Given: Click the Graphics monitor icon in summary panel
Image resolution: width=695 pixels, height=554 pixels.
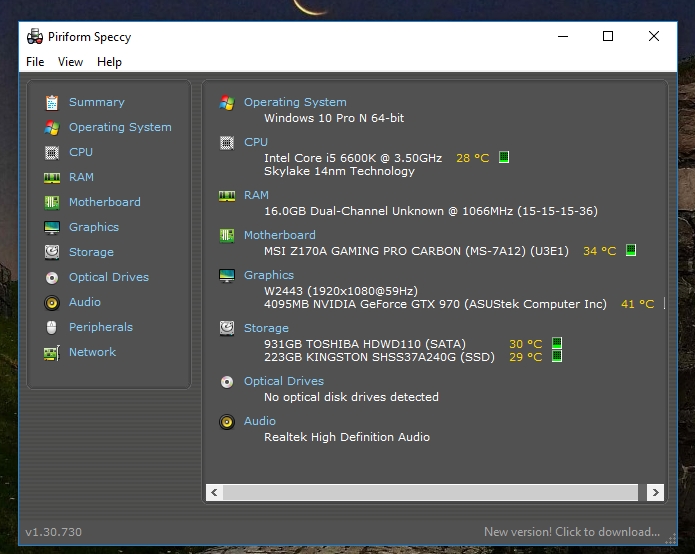Looking at the screenshot, I should pos(227,275).
